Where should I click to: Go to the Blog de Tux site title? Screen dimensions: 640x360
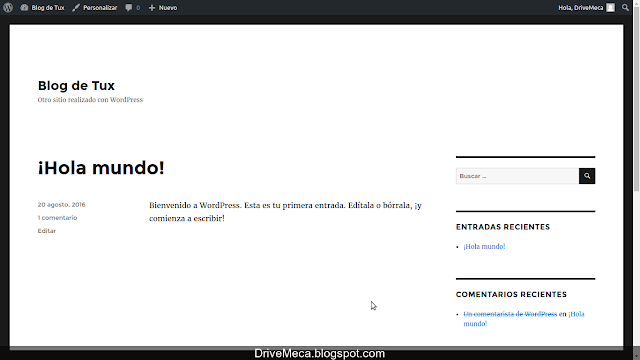(x=76, y=85)
